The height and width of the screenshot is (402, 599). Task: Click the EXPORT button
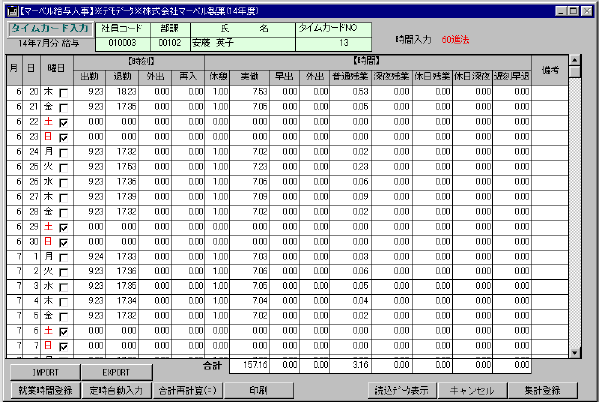[117, 372]
